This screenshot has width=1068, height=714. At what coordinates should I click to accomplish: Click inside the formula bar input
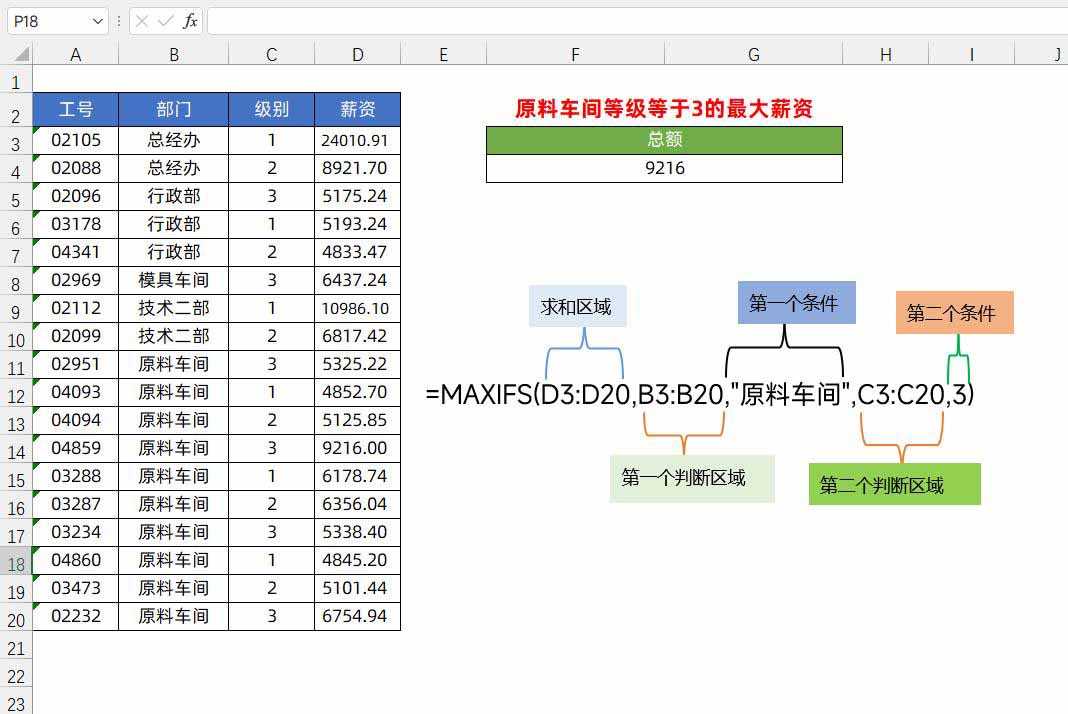pos(630,21)
